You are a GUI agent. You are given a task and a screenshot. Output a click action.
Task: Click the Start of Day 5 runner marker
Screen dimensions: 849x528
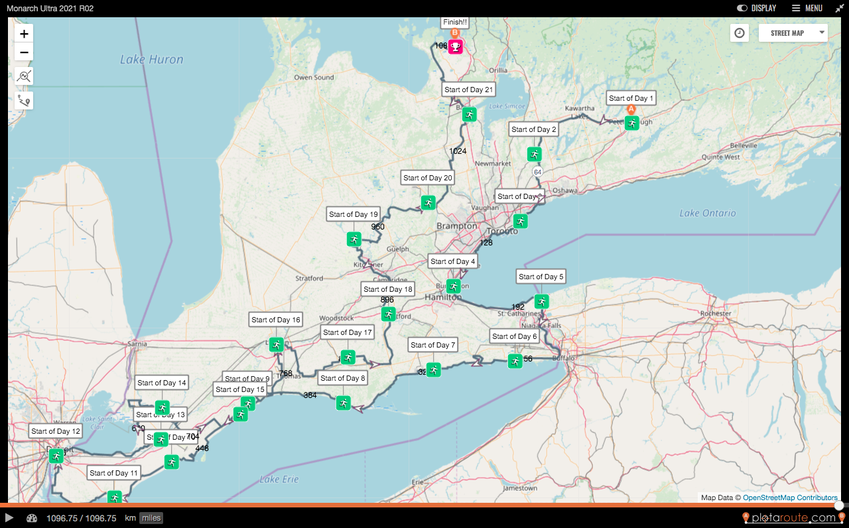coord(541,301)
